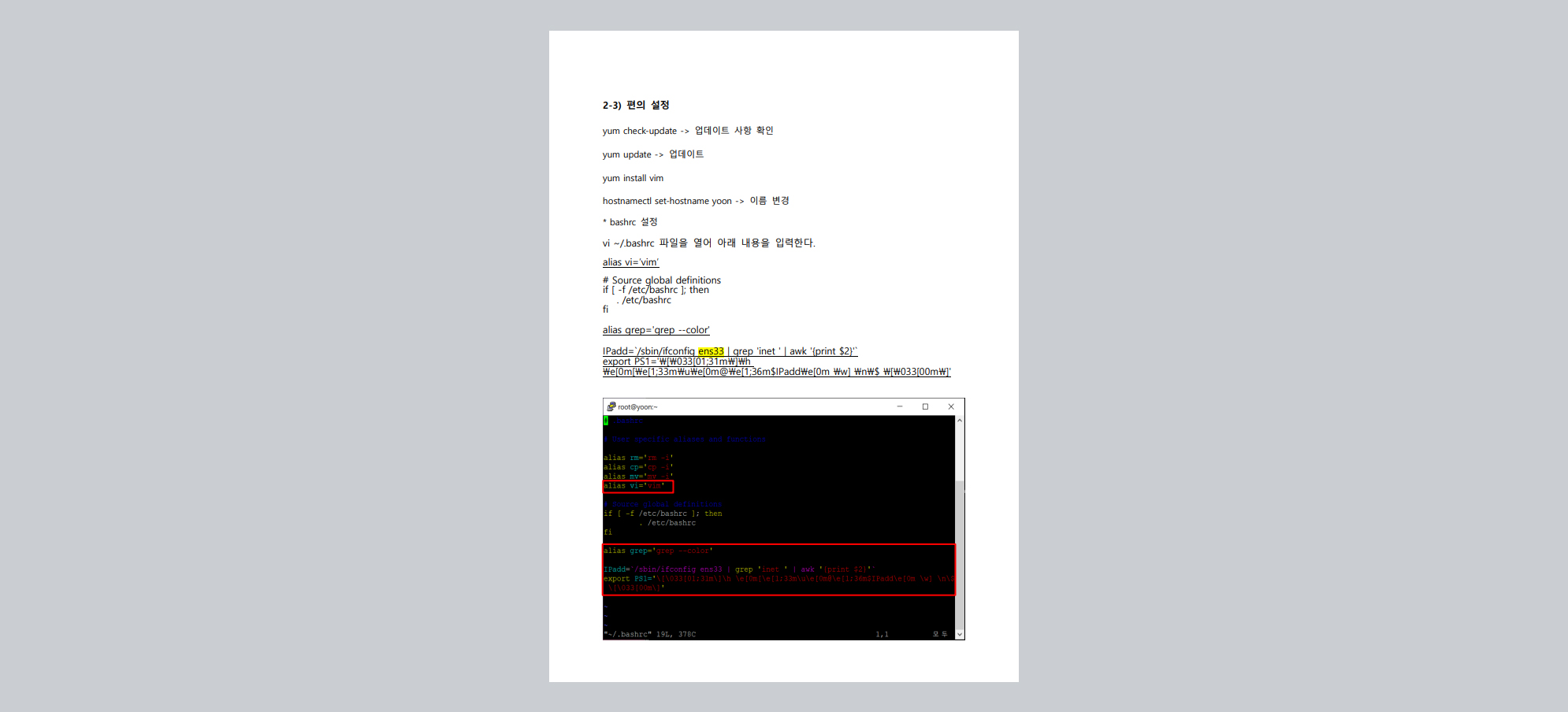Click the terminal vertical scrollbar thumb
The width and height of the screenshot is (1568, 712).
(x=960, y=554)
